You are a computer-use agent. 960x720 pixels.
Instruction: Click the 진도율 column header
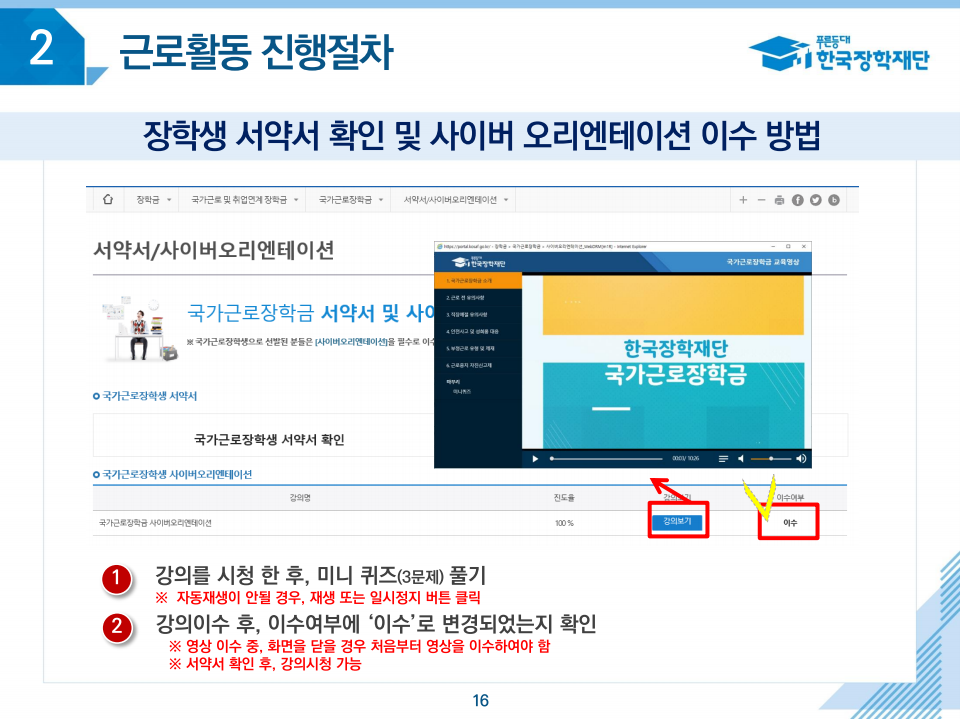[564, 498]
